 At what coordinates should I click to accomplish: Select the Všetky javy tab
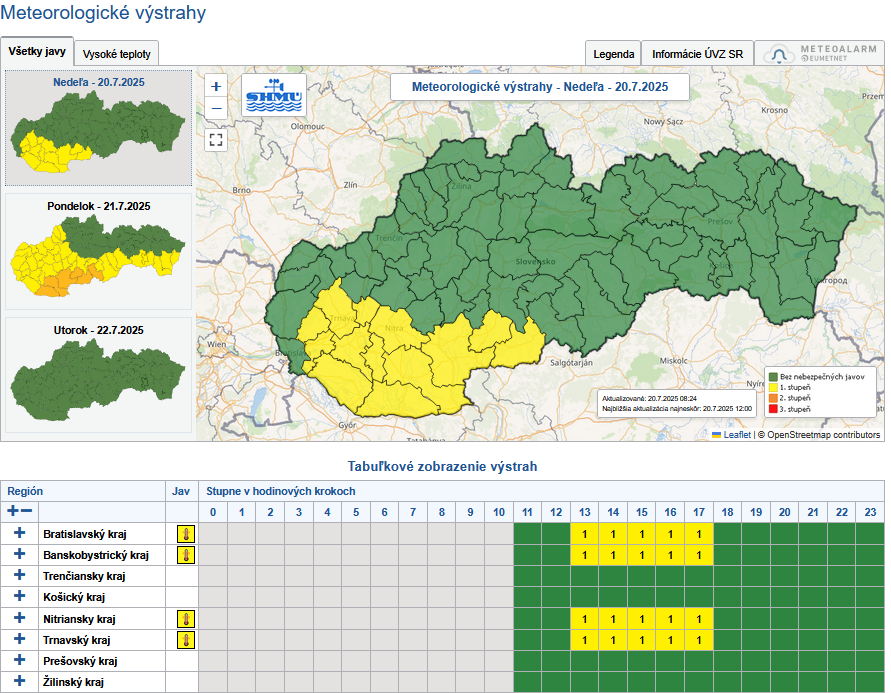[37, 52]
